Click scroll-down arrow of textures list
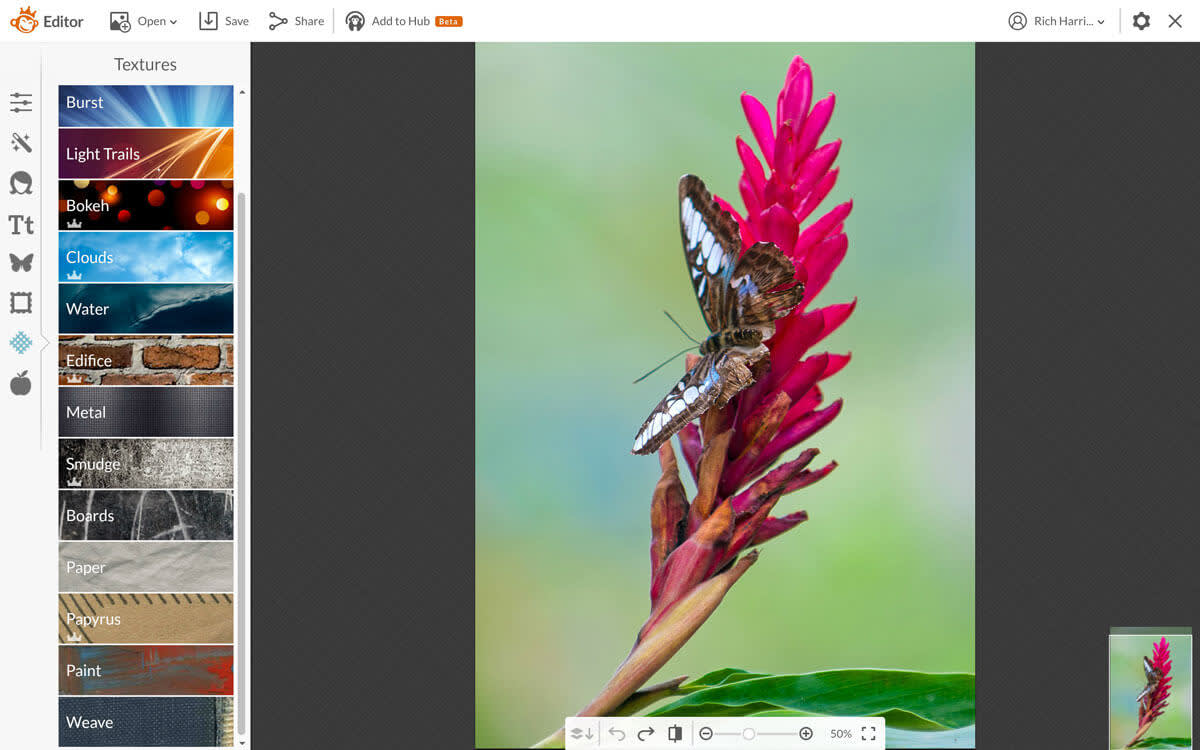 click(x=241, y=743)
